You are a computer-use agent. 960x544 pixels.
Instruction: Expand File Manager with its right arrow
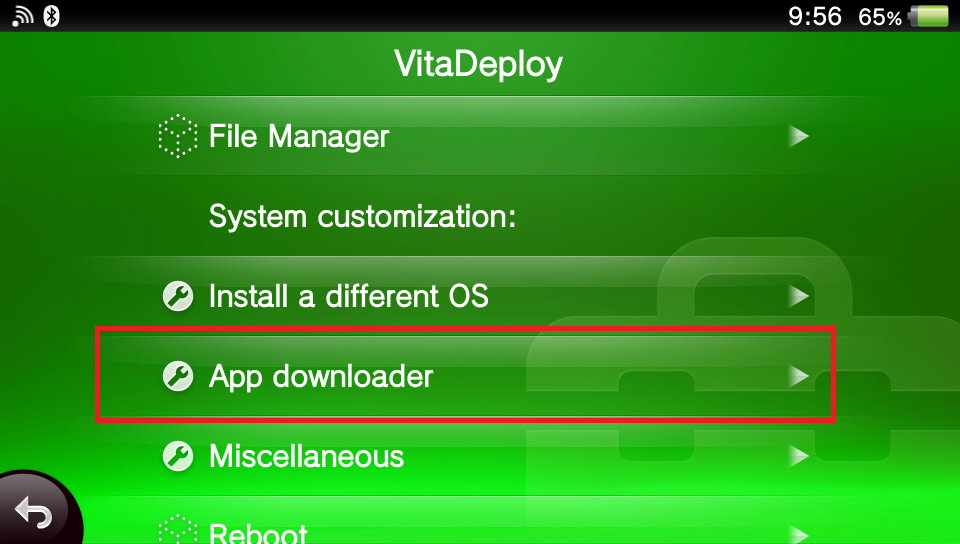coord(797,136)
